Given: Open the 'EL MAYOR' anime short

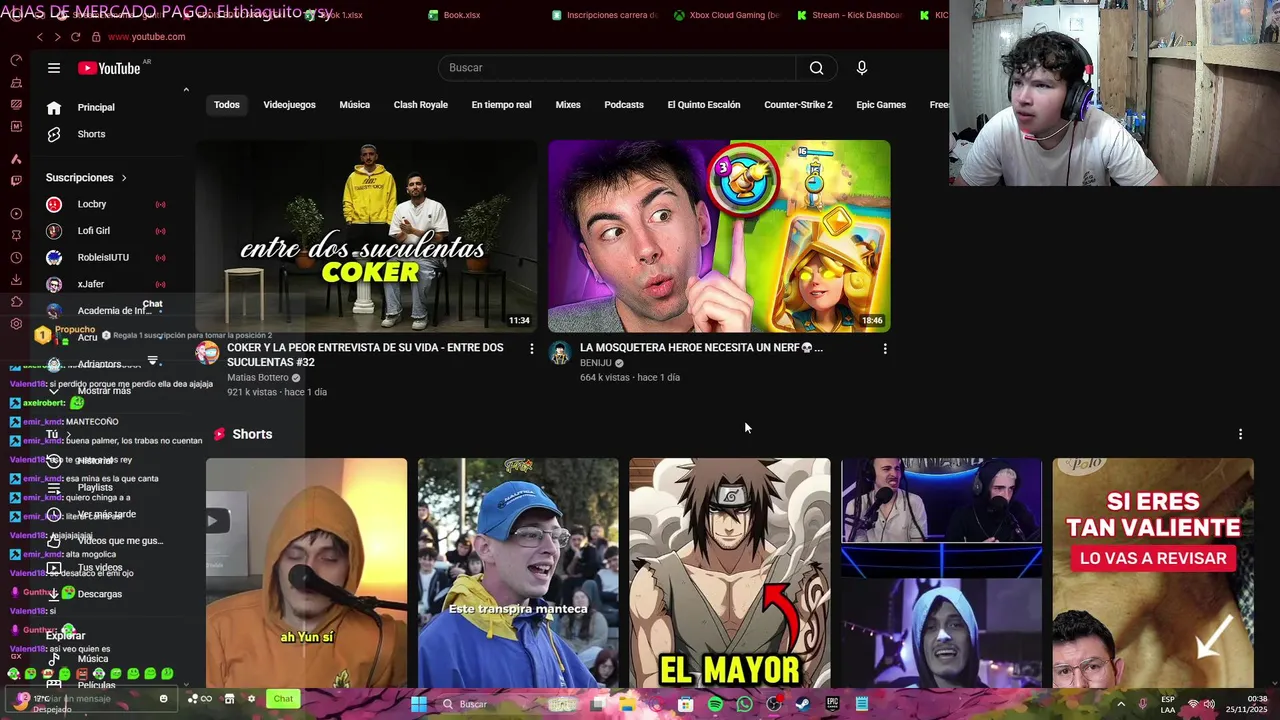Looking at the screenshot, I should 729,573.
